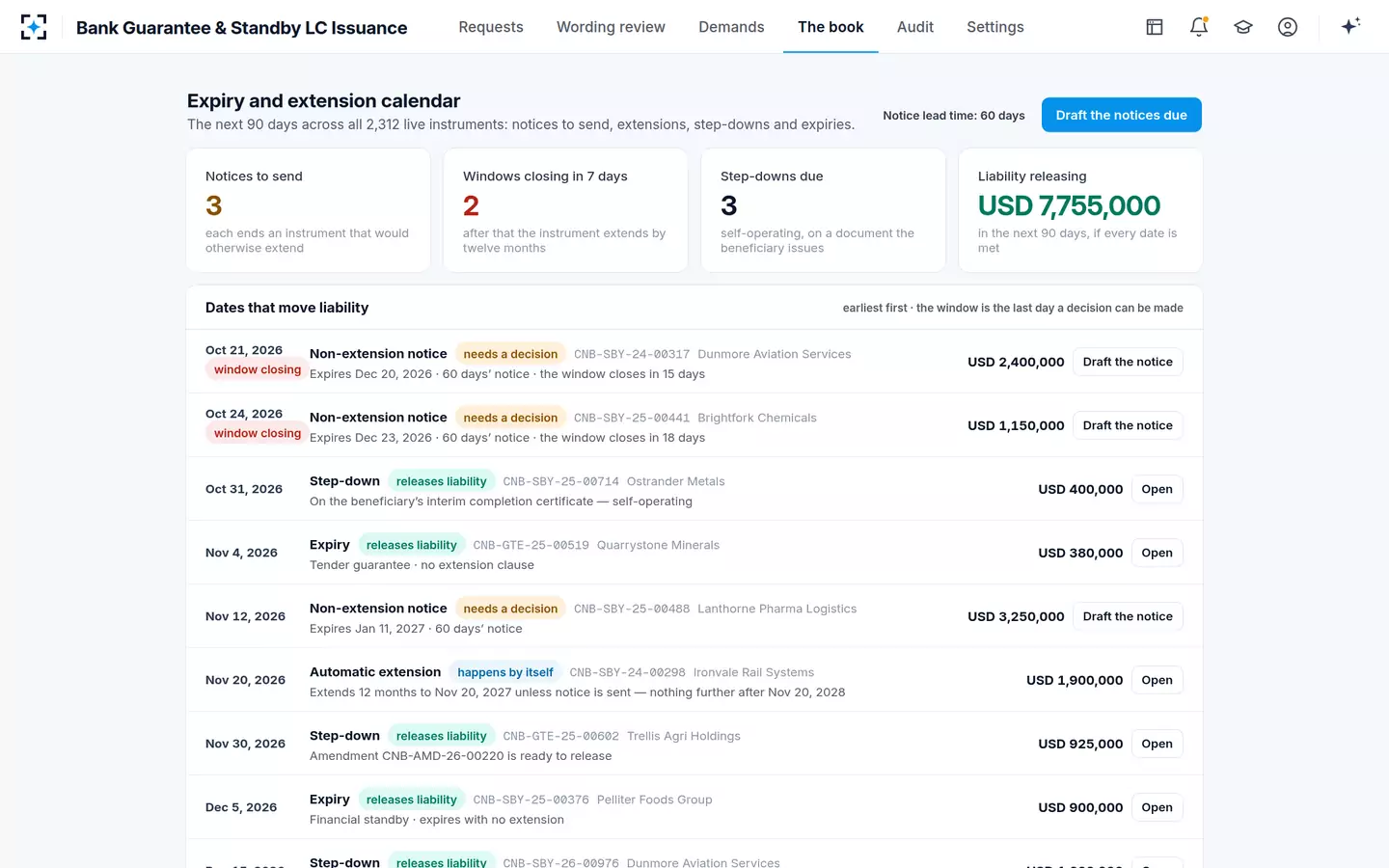The width and height of the screenshot is (1389, 868).
Task: Click the happens by itself tag
Action: [505, 672]
